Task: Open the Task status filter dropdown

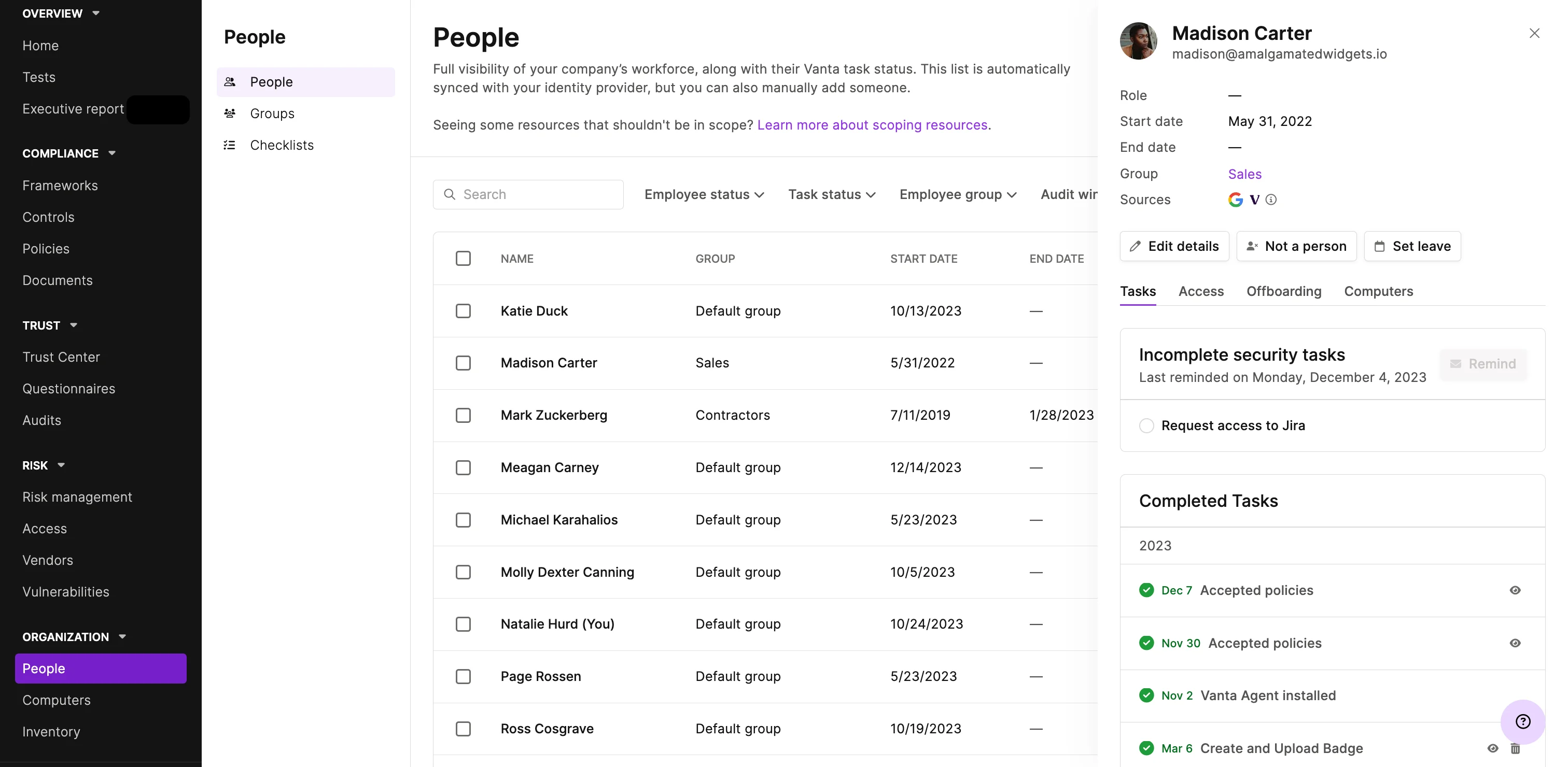Action: [x=832, y=195]
